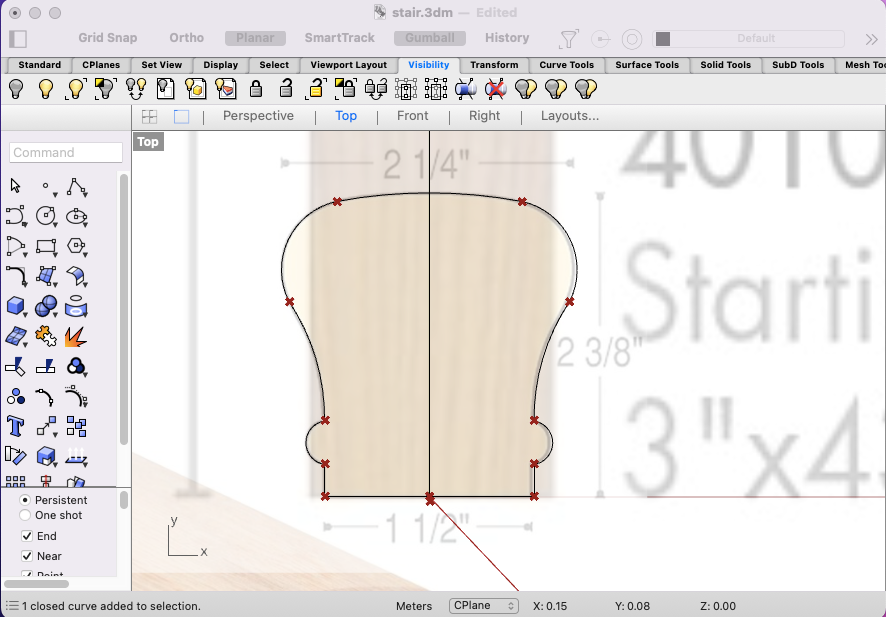Click the Command input field
The height and width of the screenshot is (617, 886).
coord(66,153)
